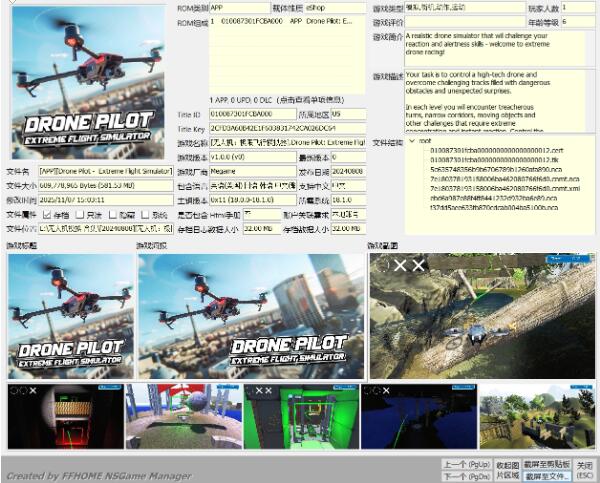The width and height of the screenshot is (600, 483).
Task: Select the dark blue night screenshot thumbnail
Action: point(419,417)
